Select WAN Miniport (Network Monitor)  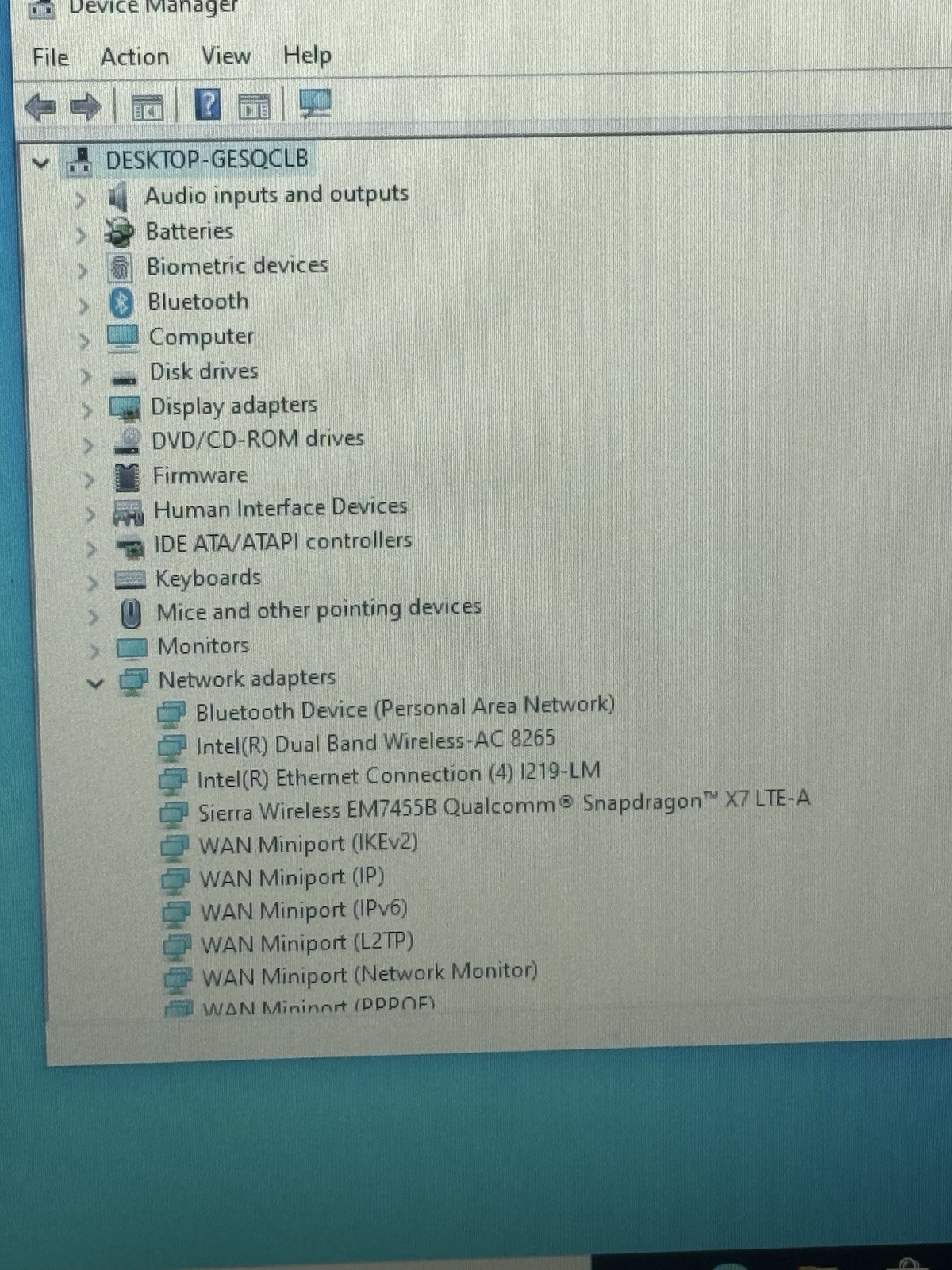pyautogui.click(x=370, y=974)
